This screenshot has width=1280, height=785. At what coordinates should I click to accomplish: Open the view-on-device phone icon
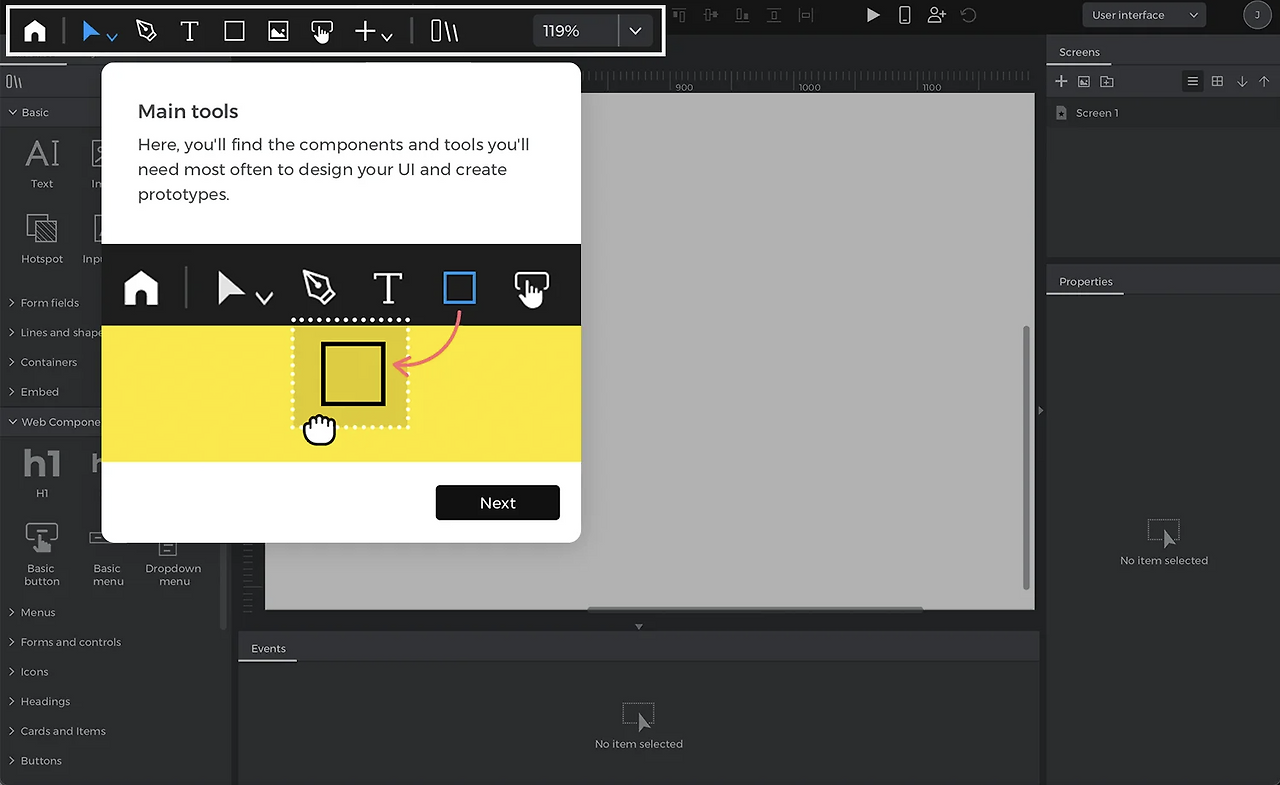tap(904, 15)
